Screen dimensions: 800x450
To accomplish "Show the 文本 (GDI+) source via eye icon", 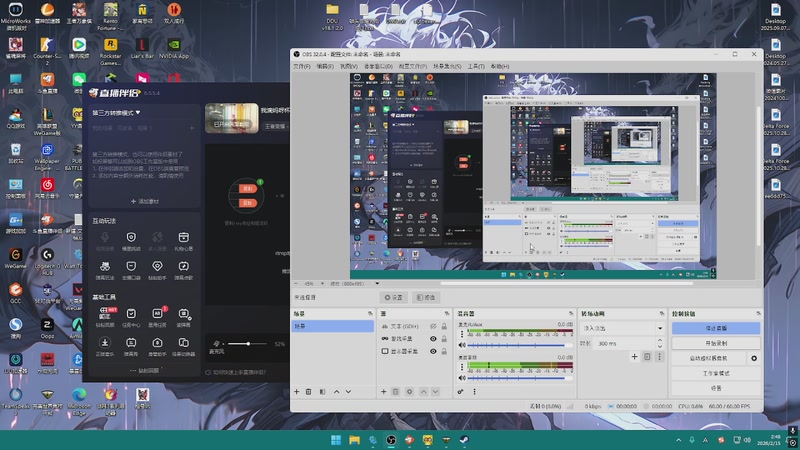I will [433, 327].
